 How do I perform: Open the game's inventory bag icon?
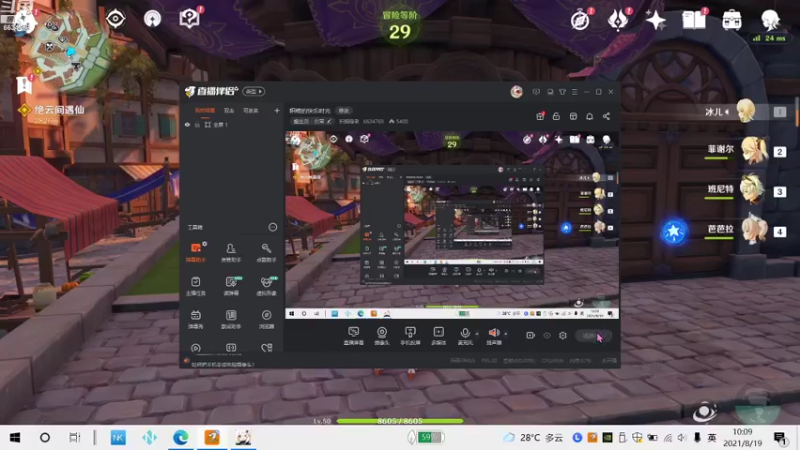(x=732, y=20)
